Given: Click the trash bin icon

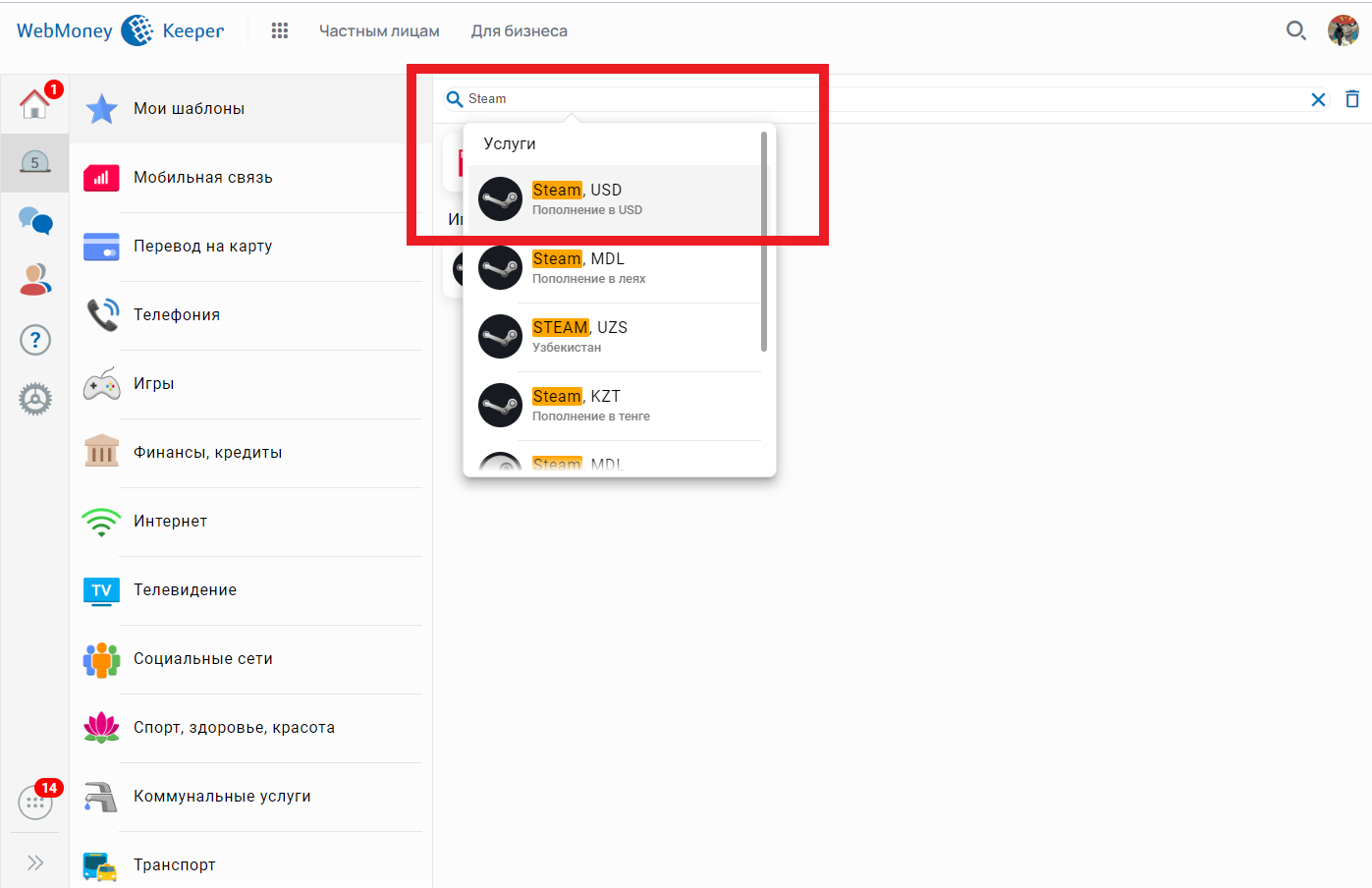Looking at the screenshot, I should tap(1352, 98).
